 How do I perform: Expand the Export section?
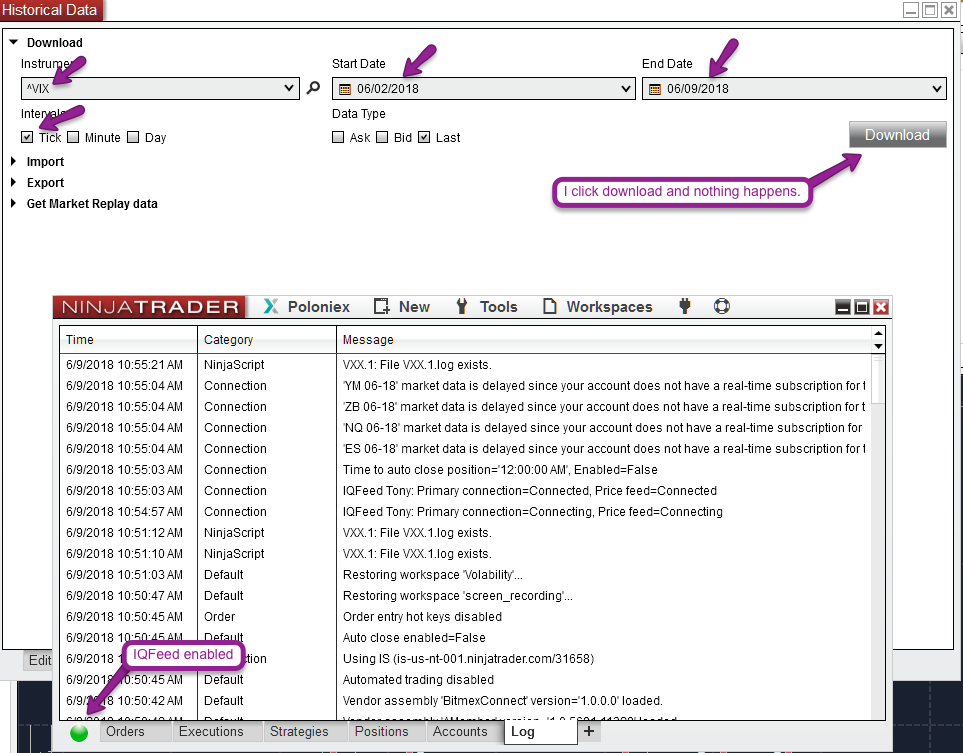(x=14, y=182)
